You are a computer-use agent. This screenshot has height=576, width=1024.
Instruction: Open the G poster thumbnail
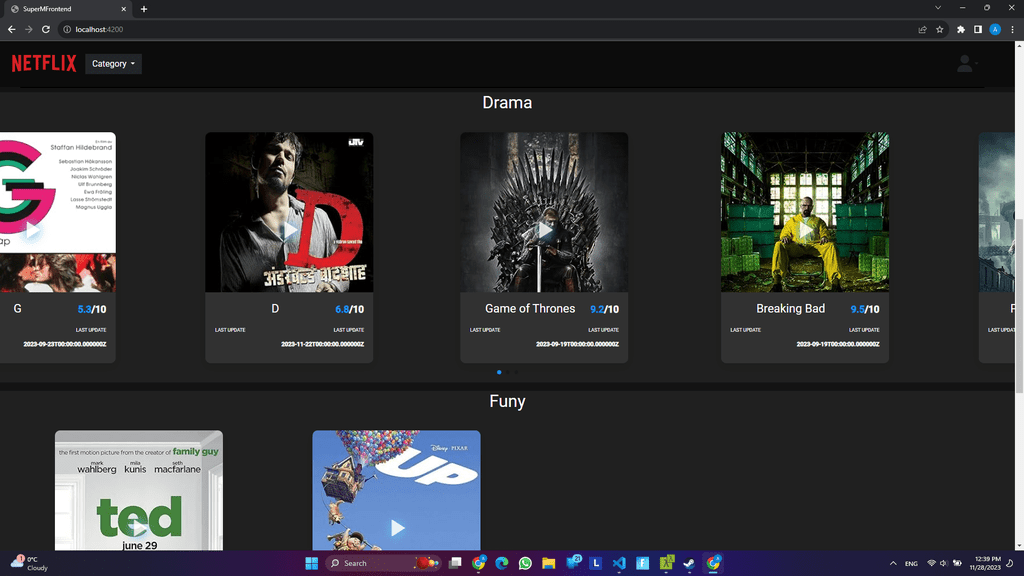[x=57, y=212]
